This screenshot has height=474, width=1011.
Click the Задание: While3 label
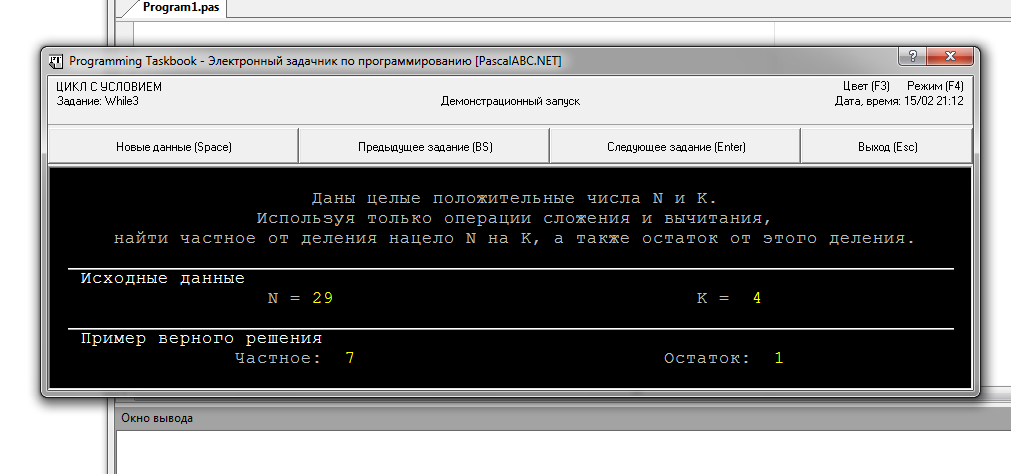click(97, 101)
